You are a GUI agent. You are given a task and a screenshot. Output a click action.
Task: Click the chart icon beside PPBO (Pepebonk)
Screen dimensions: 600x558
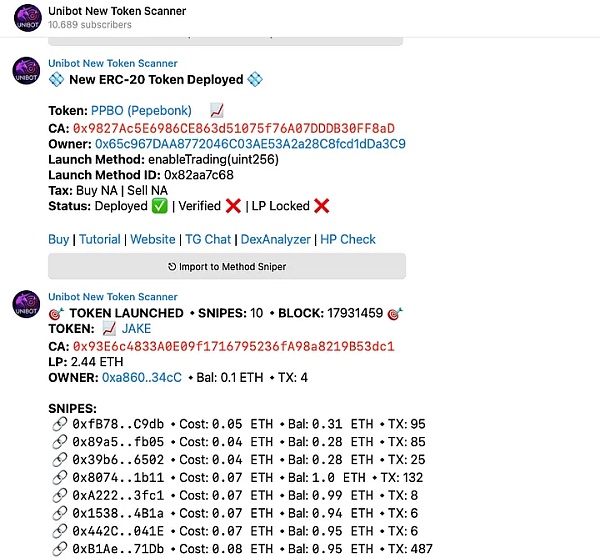(217, 111)
